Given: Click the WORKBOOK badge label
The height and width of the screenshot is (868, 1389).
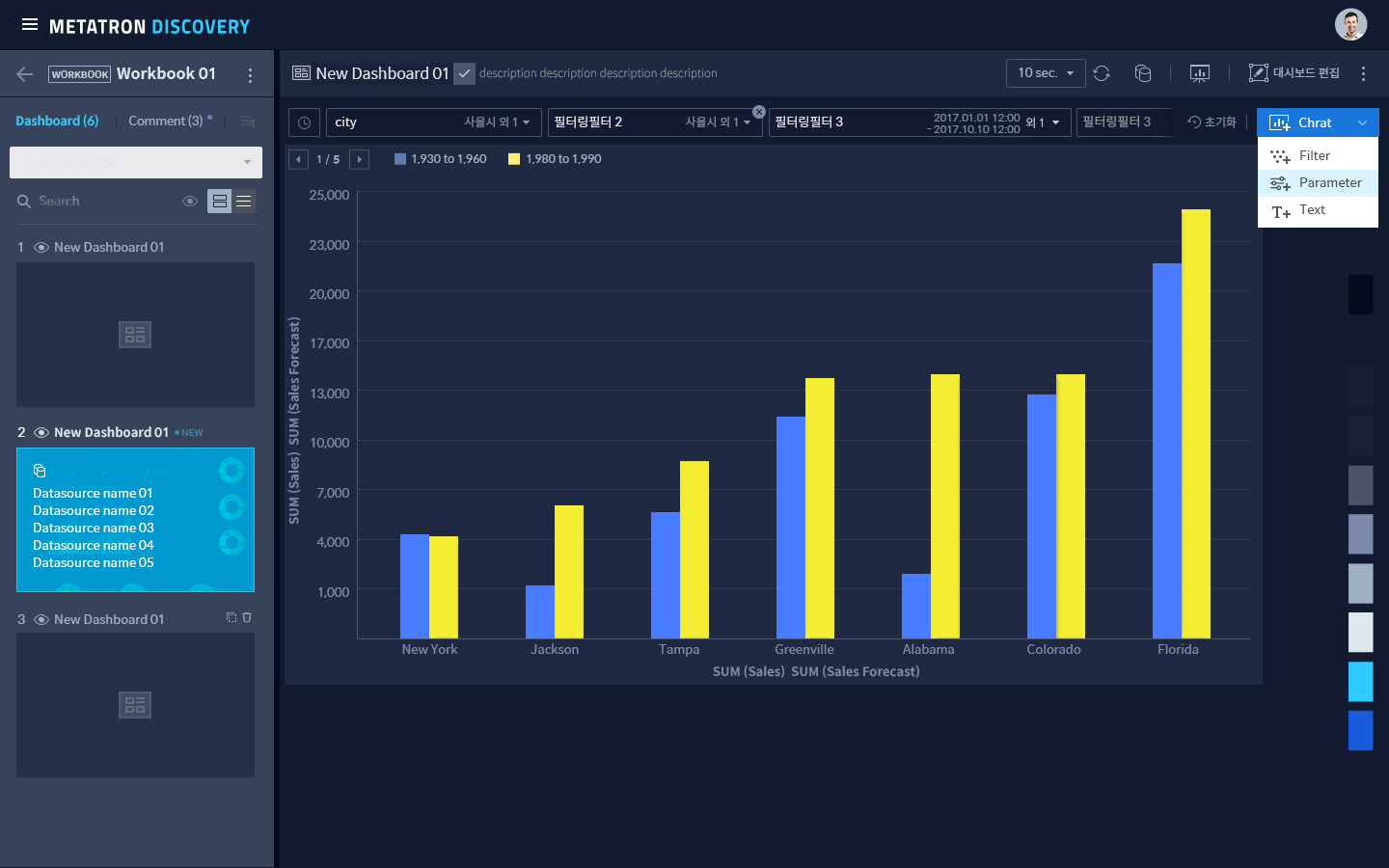Looking at the screenshot, I should coord(80,74).
